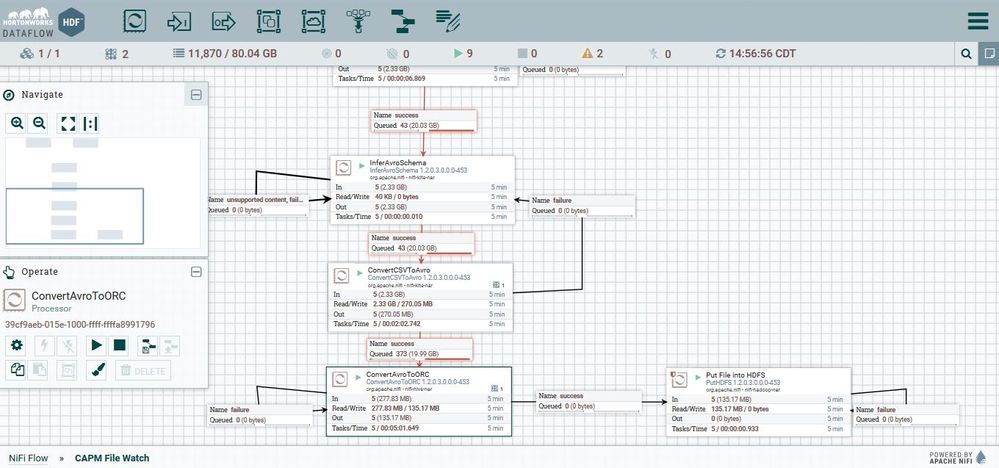Select the Remote Process Group icon
Image resolution: width=999 pixels, height=468 pixels.
coord(312,20)
